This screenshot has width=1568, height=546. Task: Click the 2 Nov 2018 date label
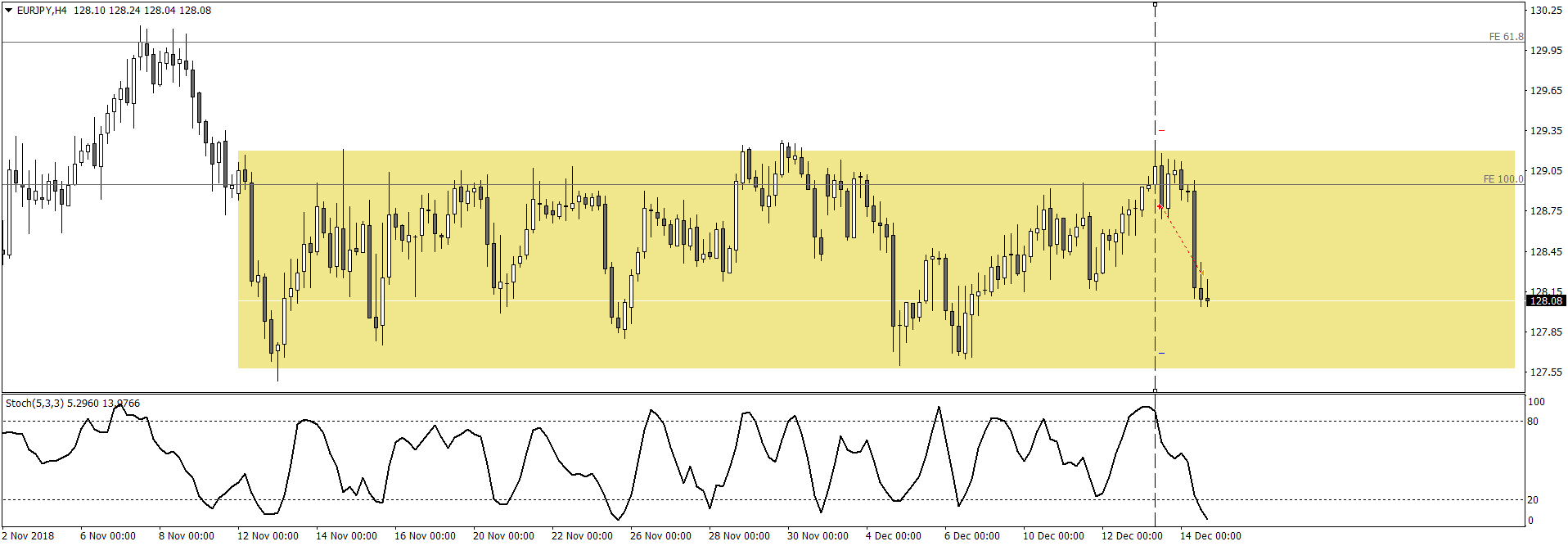28,536
